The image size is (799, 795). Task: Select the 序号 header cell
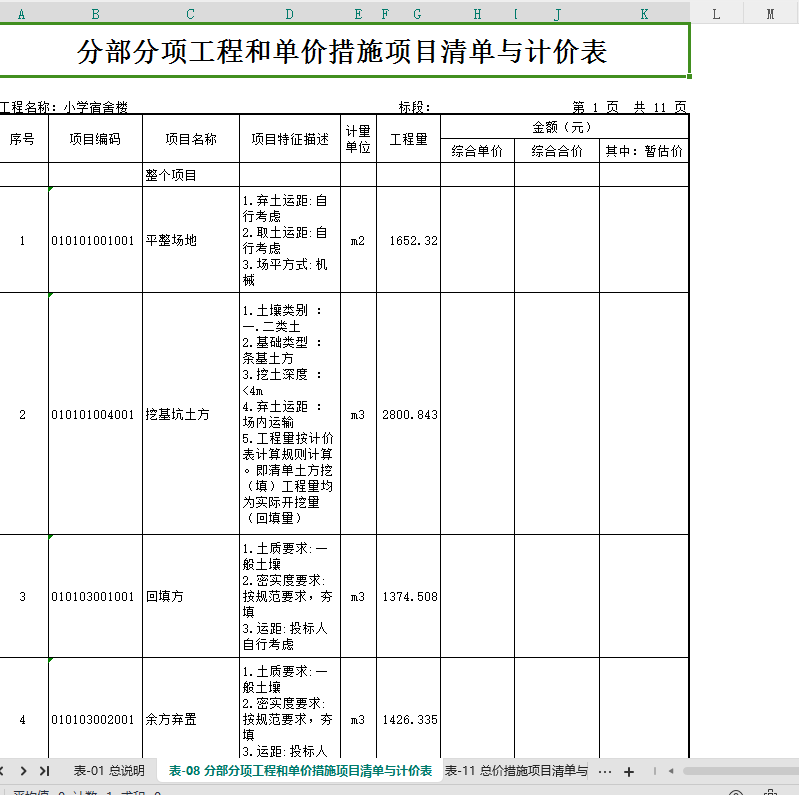tap(23, 139)
